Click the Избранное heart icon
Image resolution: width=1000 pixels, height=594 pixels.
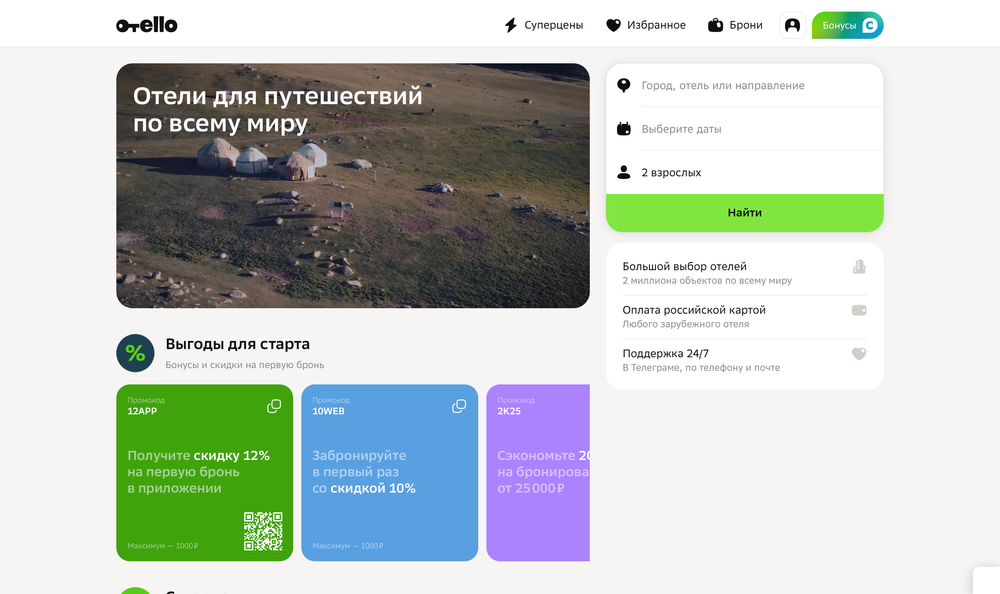click(613, 25)
